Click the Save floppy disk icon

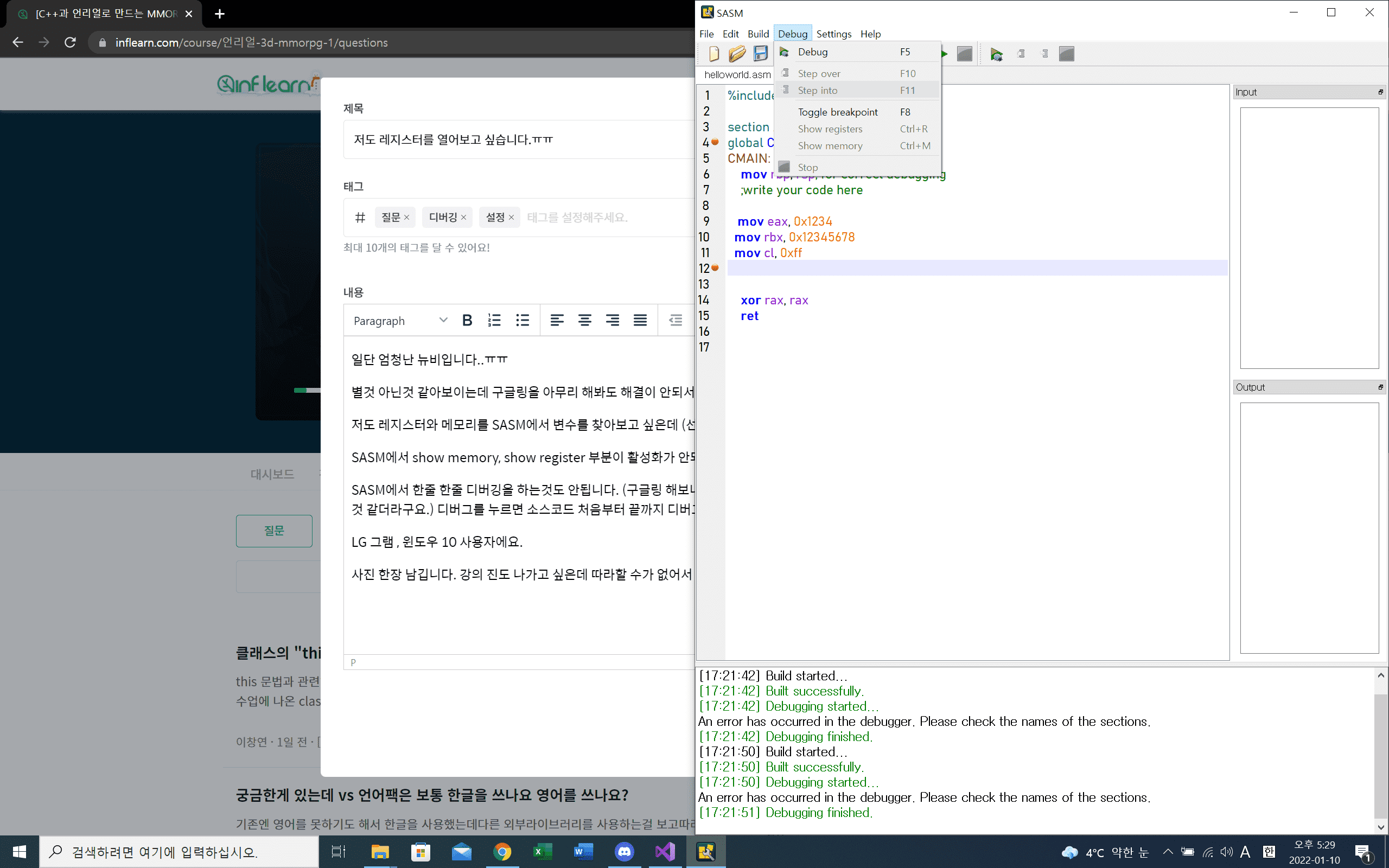point(761,54)
